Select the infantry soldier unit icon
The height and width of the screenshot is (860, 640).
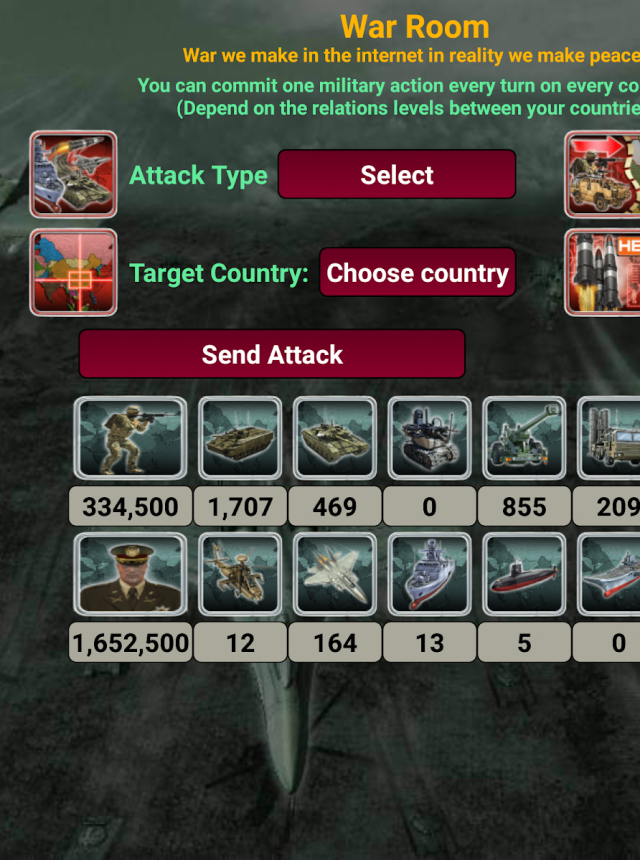pos(131,438)
